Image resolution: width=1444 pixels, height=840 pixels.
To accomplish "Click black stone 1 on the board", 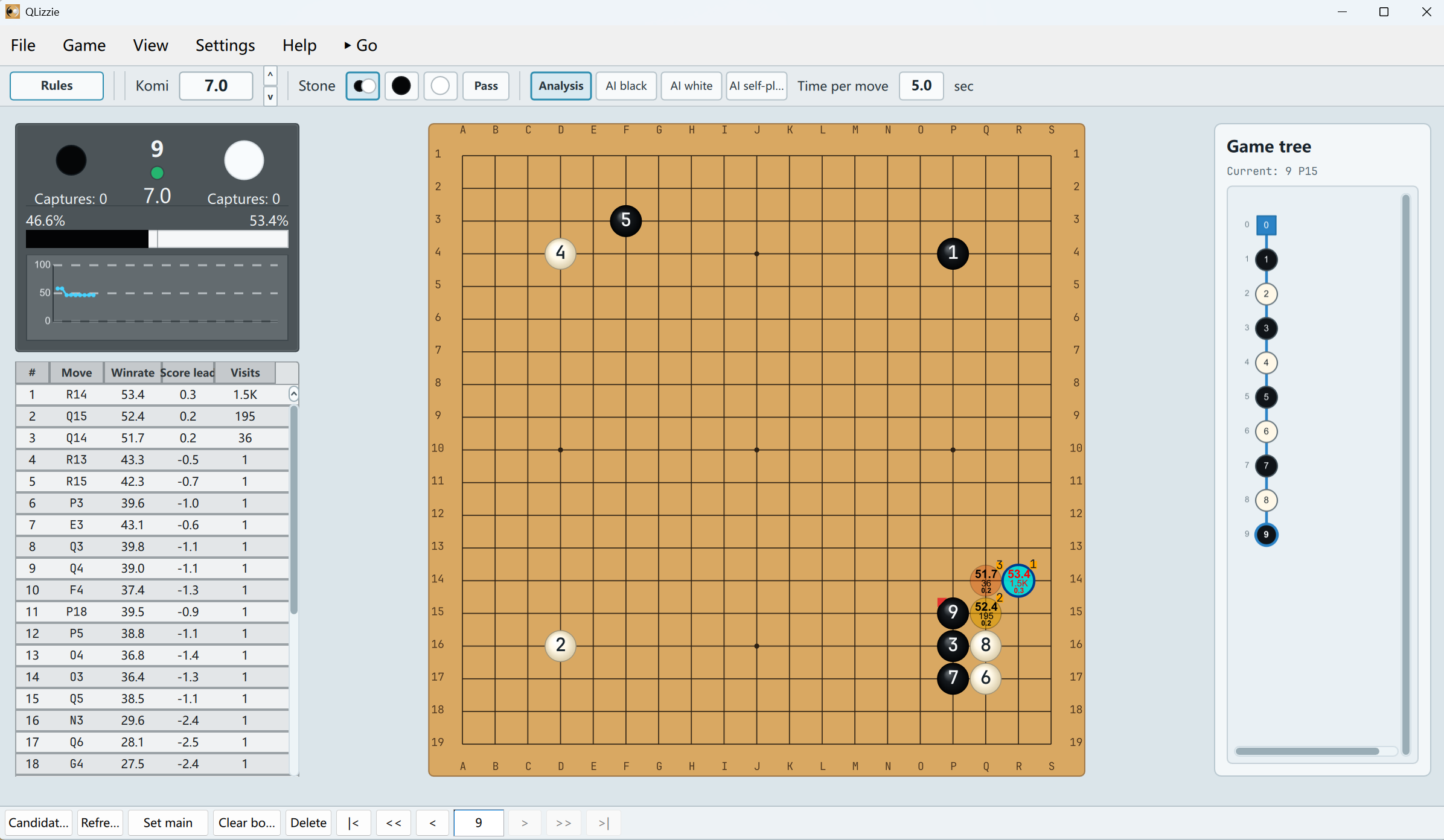I will (953, 253).
